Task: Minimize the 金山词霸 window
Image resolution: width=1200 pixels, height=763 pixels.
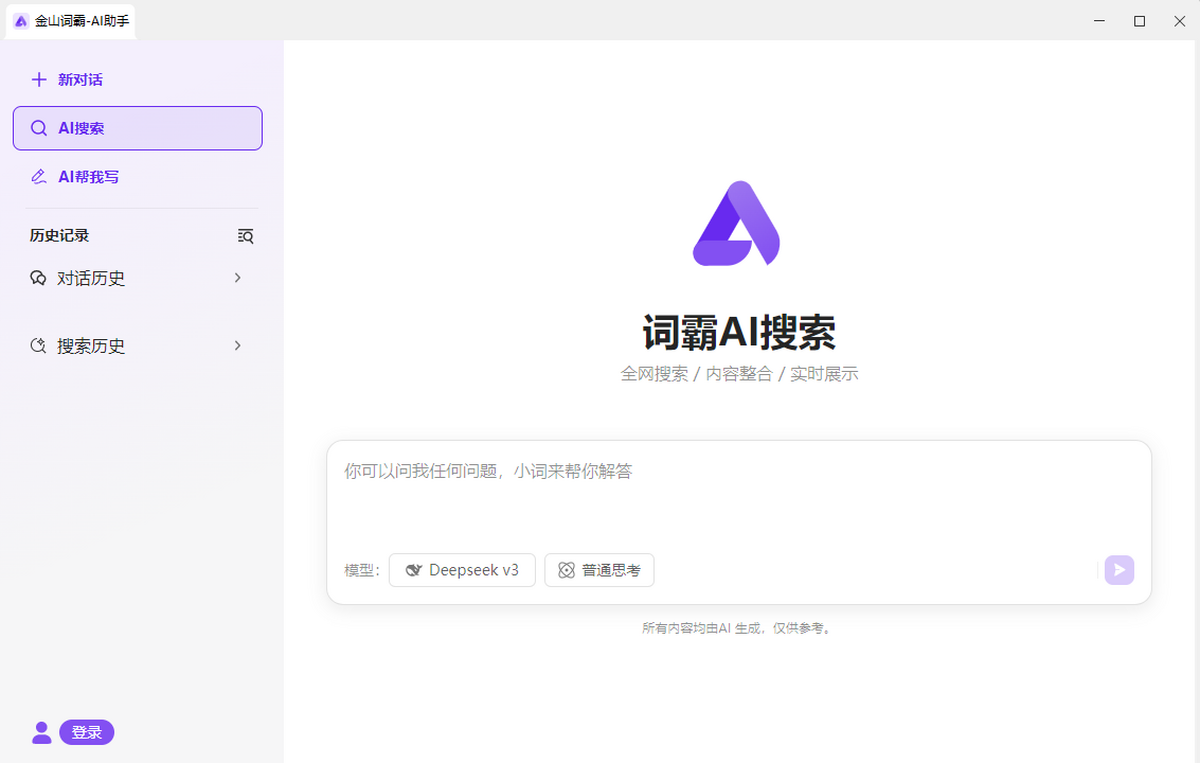Action: pyautogui.click(x=1099, y=21)
